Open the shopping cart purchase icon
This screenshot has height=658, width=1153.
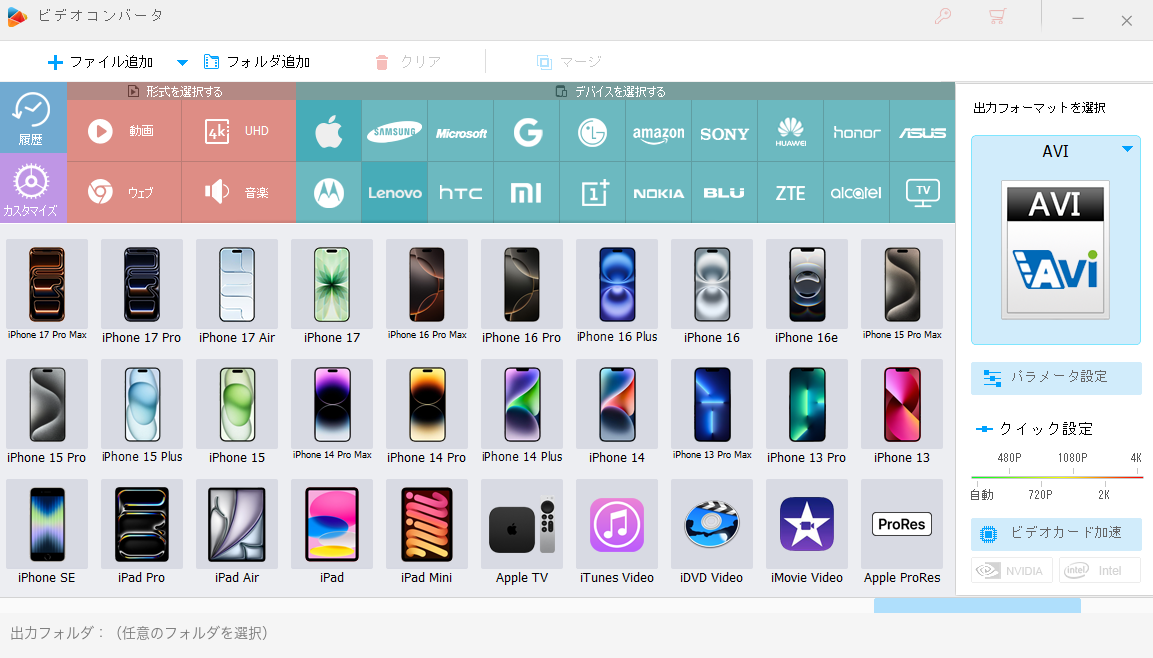[997, 16]
